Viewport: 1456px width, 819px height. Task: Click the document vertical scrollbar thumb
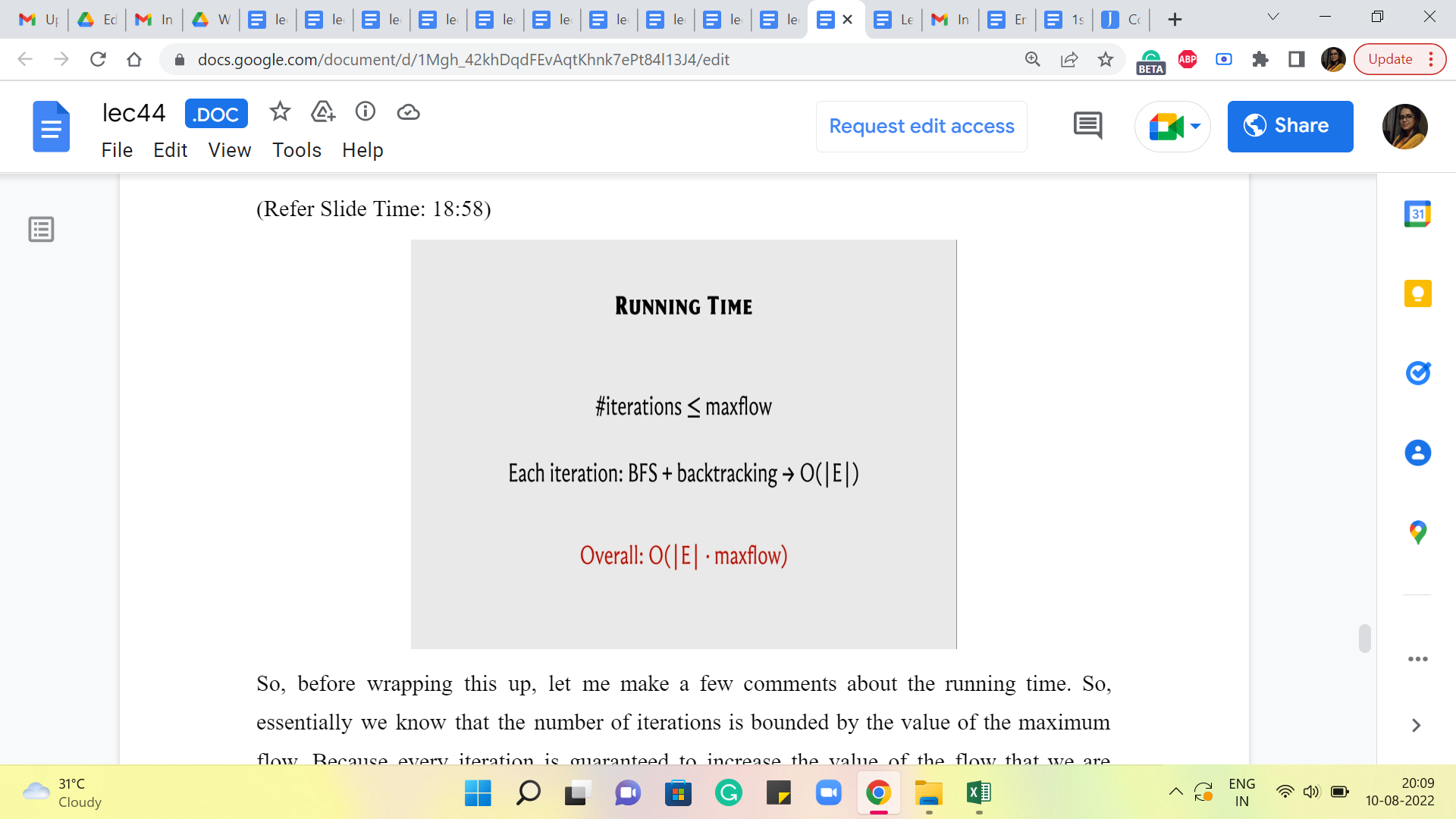[x=1364, y=638]
